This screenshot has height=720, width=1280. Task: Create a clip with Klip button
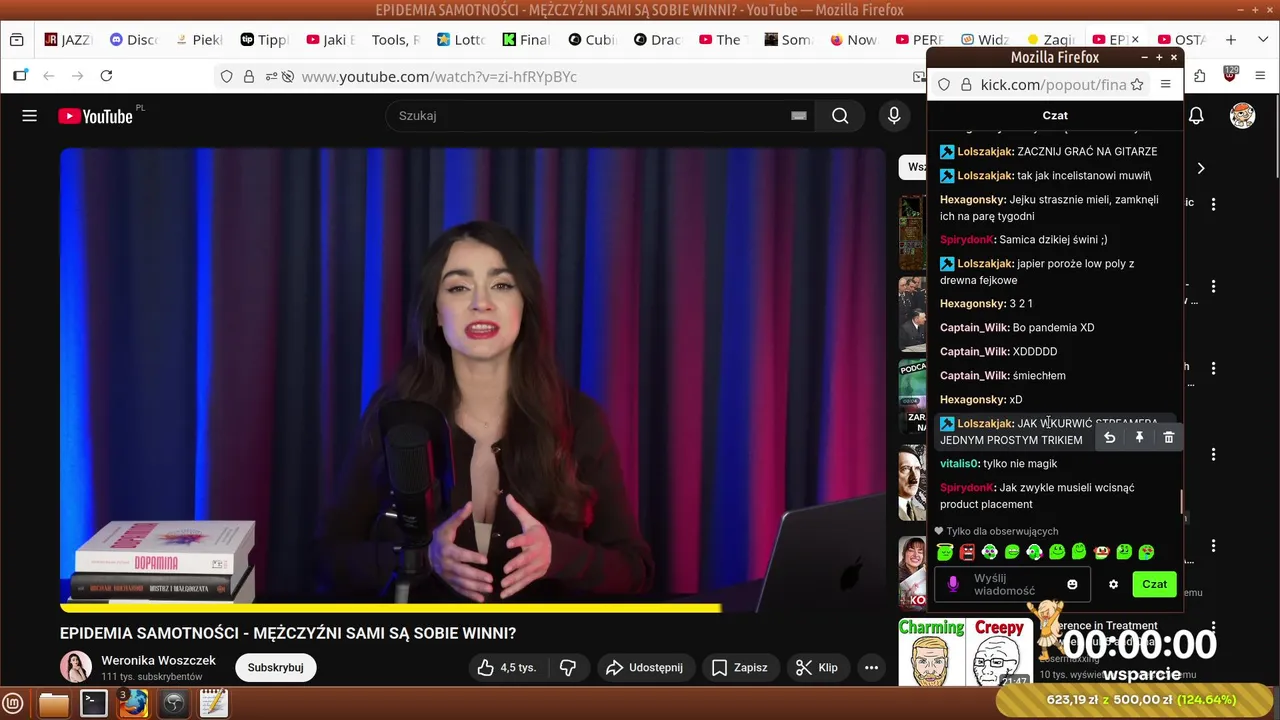pyautogui.click(x=817, y=668)
